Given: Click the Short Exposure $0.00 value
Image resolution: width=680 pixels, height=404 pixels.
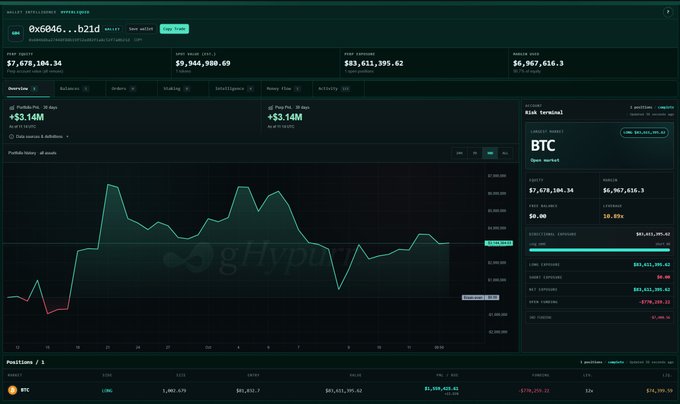Looking at the screenshot, I should pyautogui.click(x=664, y=277).
